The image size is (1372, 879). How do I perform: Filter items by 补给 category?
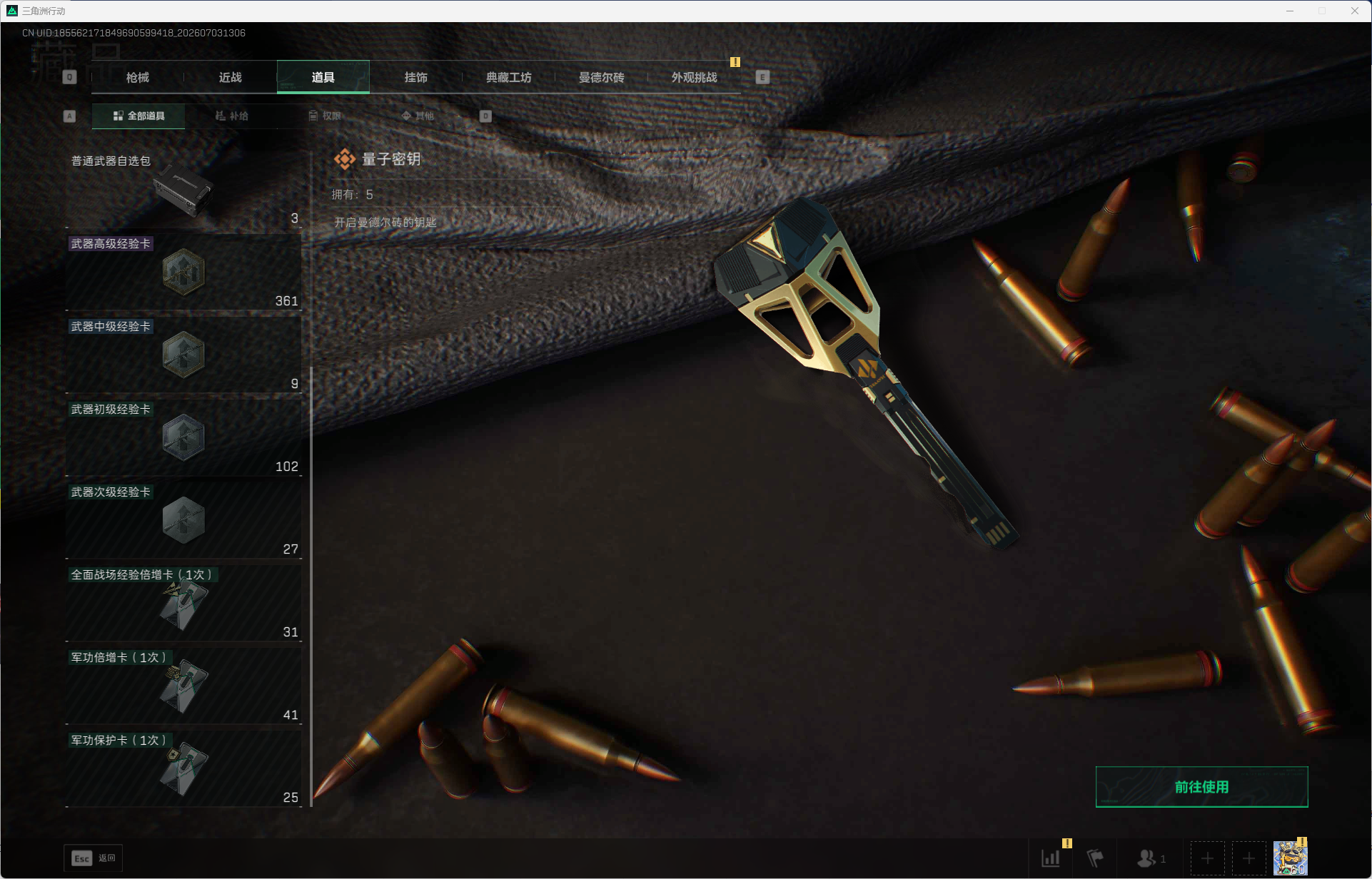click(x=231, y=116)
